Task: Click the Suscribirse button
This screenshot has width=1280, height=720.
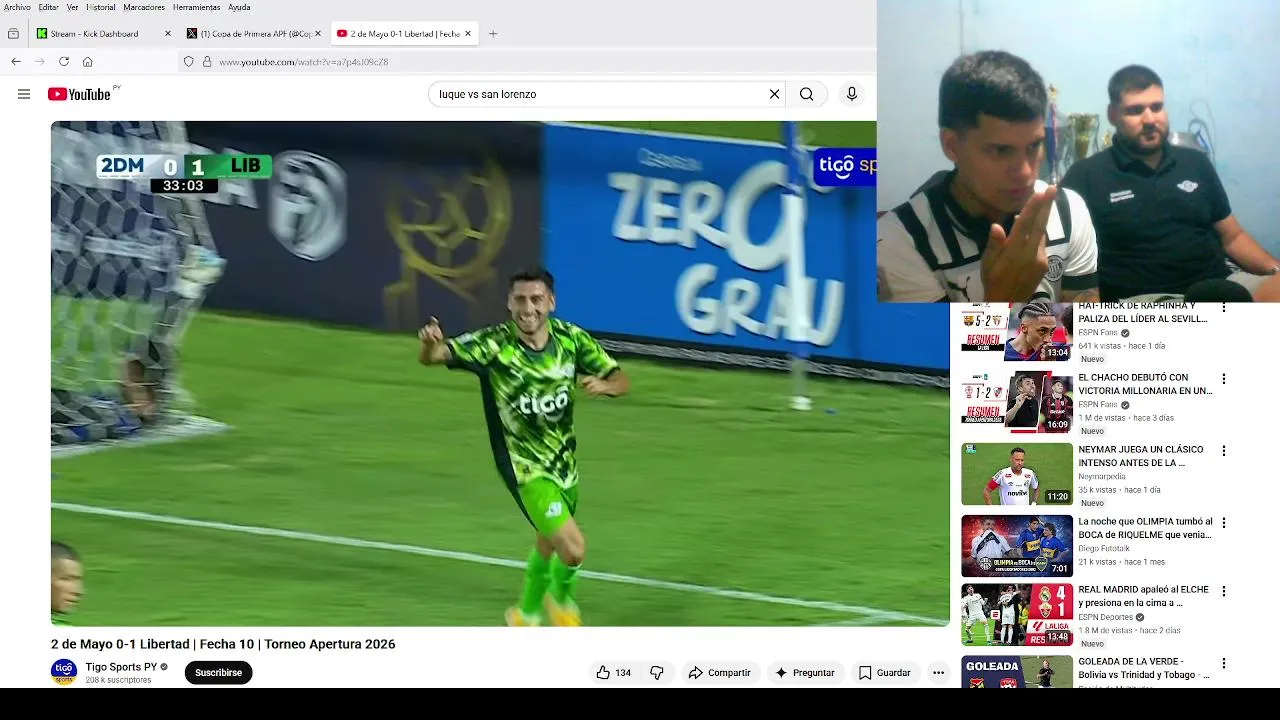Action: [218, 673]
